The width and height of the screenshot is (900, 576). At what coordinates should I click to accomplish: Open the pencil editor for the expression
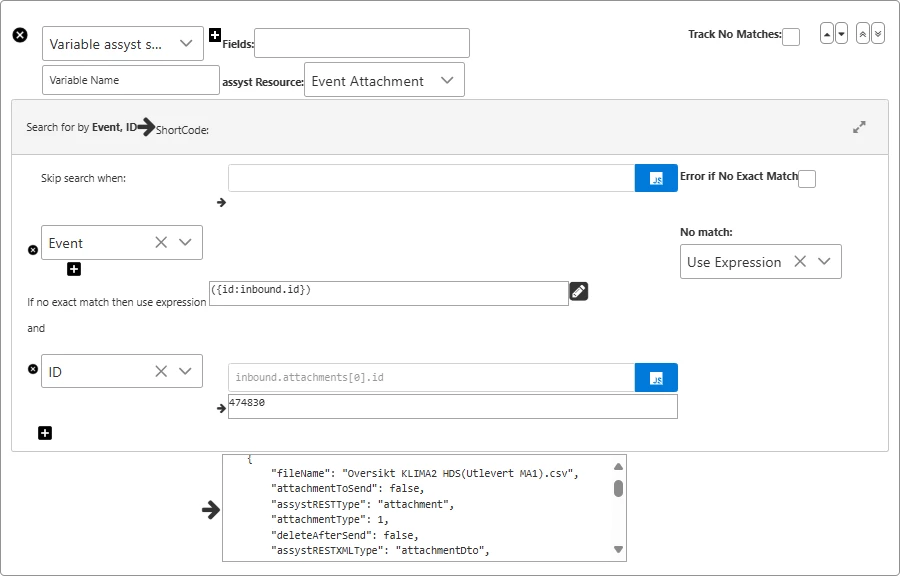[578, 291]
